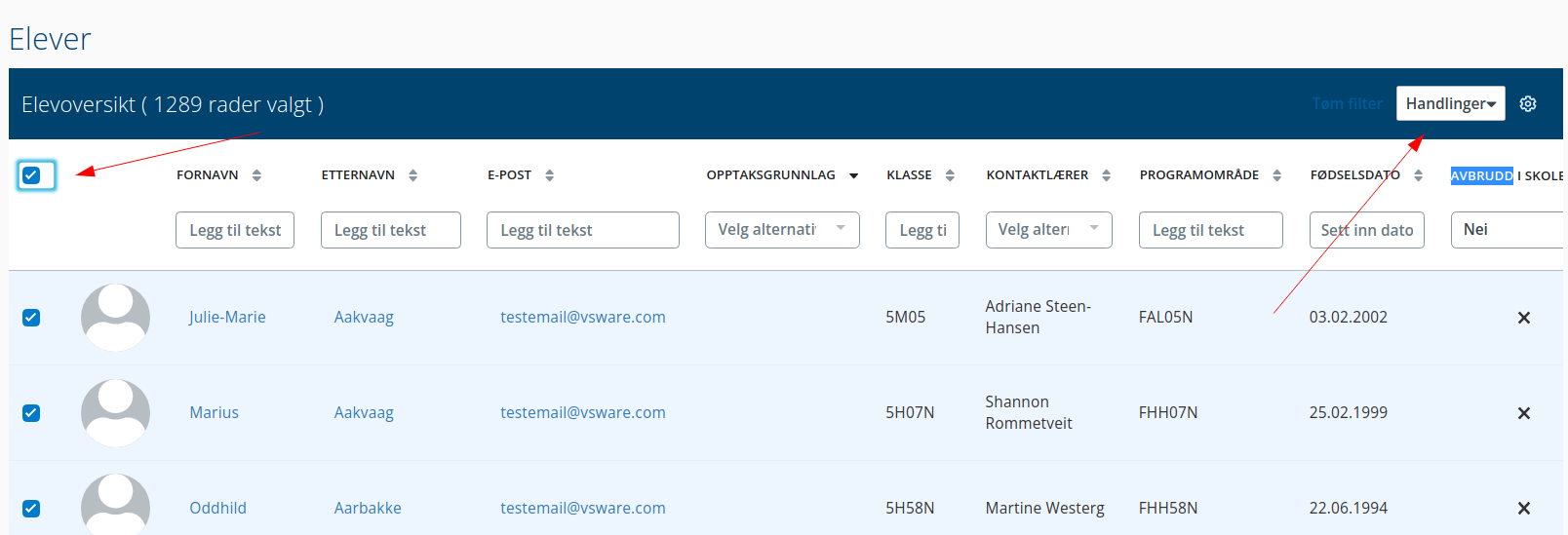
Task: Sort by the E-post column arrows
Action: [x=549, y=175]
